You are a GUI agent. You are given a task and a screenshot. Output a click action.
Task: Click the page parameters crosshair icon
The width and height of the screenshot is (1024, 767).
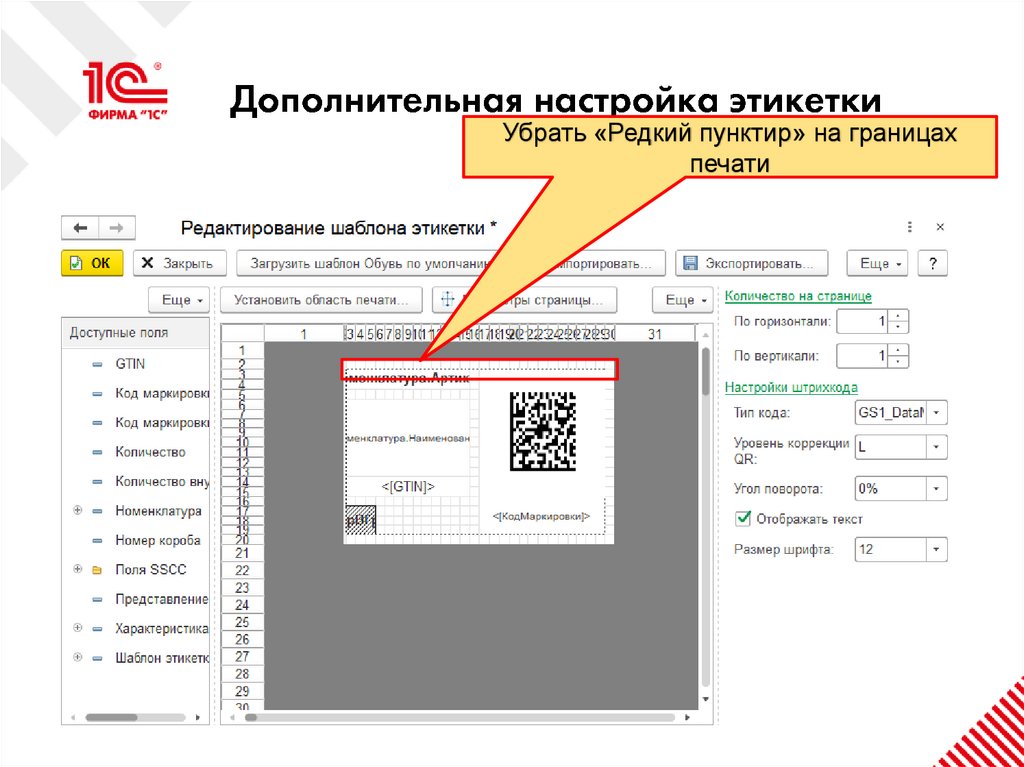[x=448, y=300]
